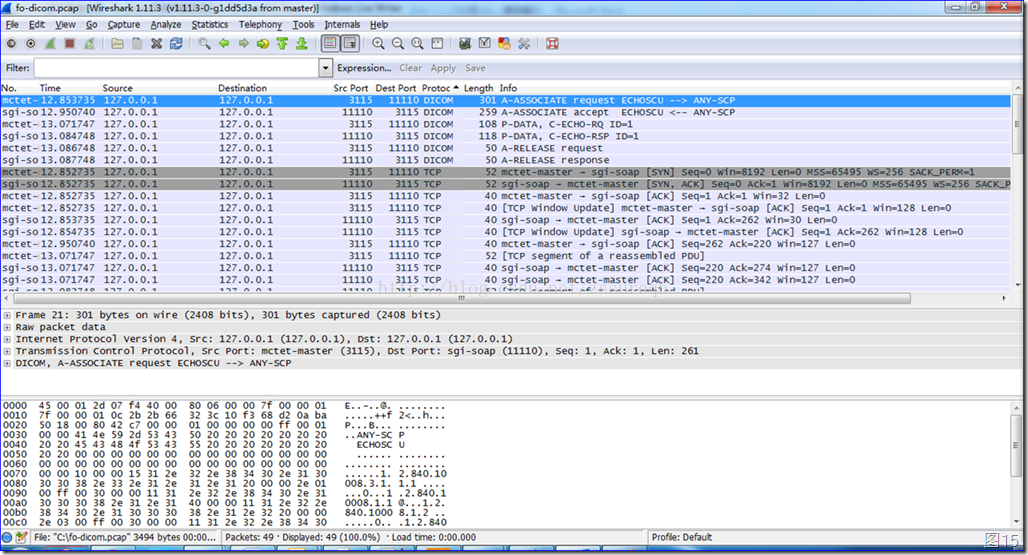The height and width of the screenshot is (555, 1028).
Task: Restart the current capture icon
Action: [x=89, y=44]
